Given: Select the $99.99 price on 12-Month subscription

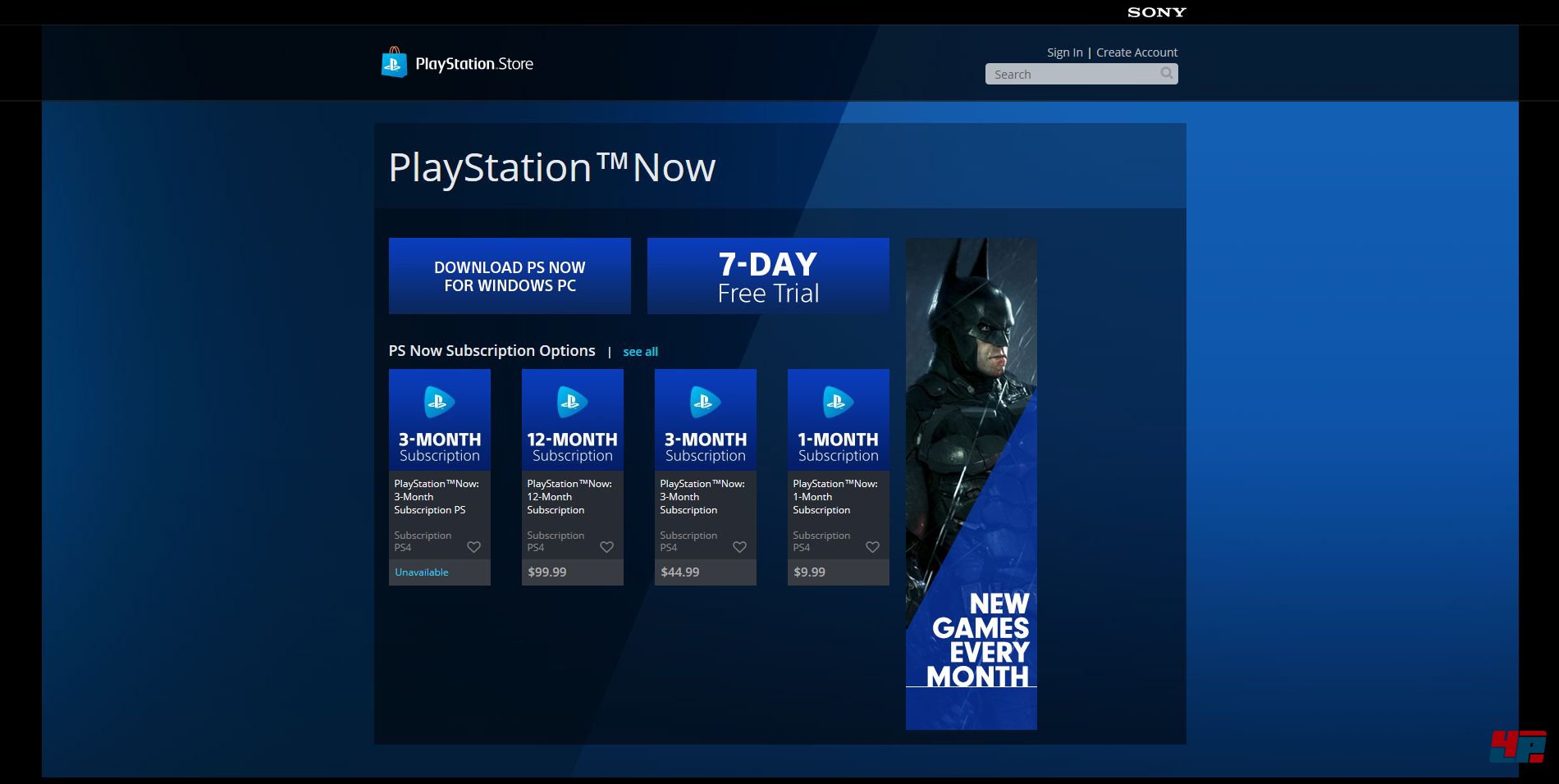Looking at the screenshot, I should point(547,572).
